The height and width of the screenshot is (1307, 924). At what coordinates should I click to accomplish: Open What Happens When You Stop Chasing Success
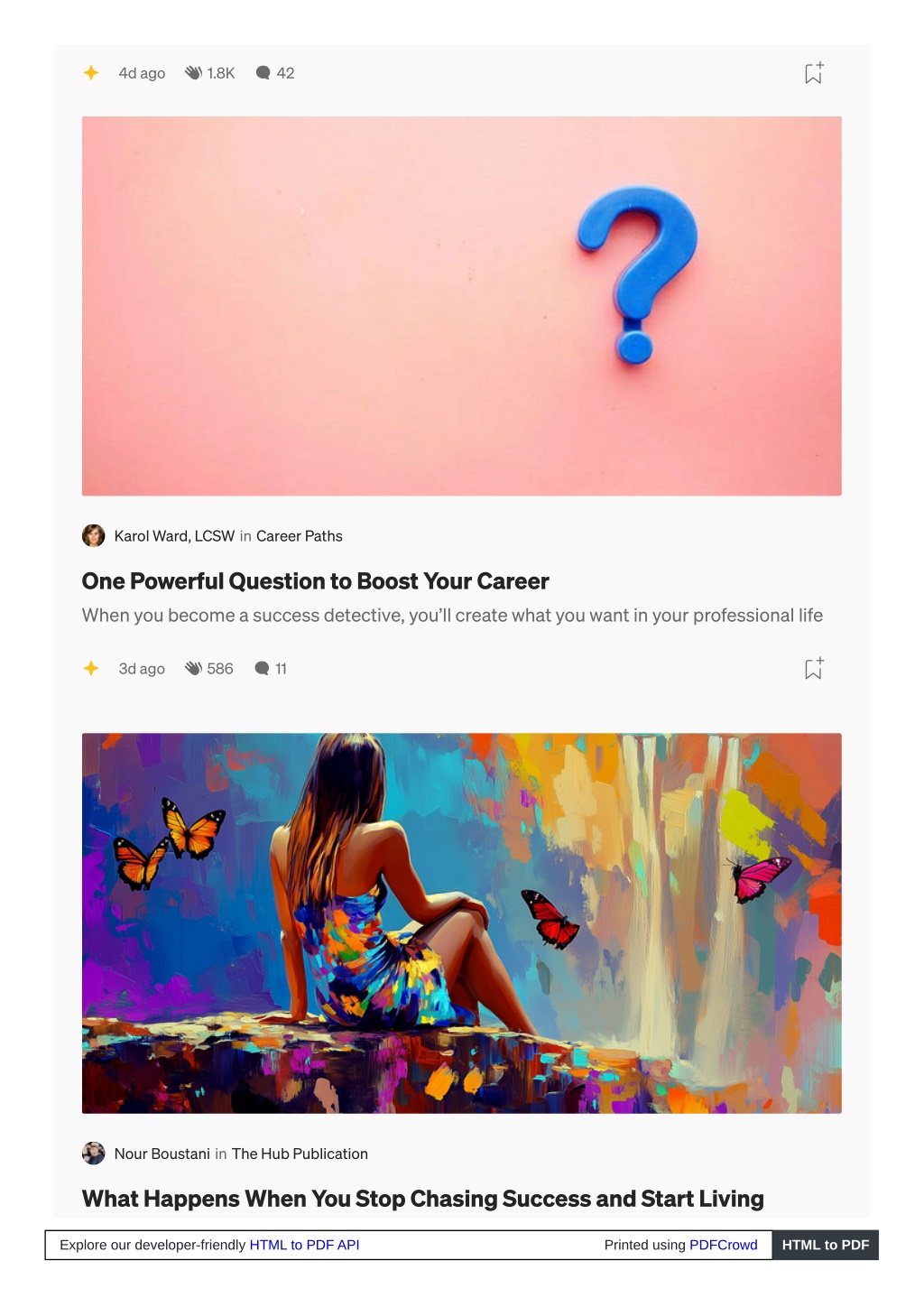pos(423,1199)
